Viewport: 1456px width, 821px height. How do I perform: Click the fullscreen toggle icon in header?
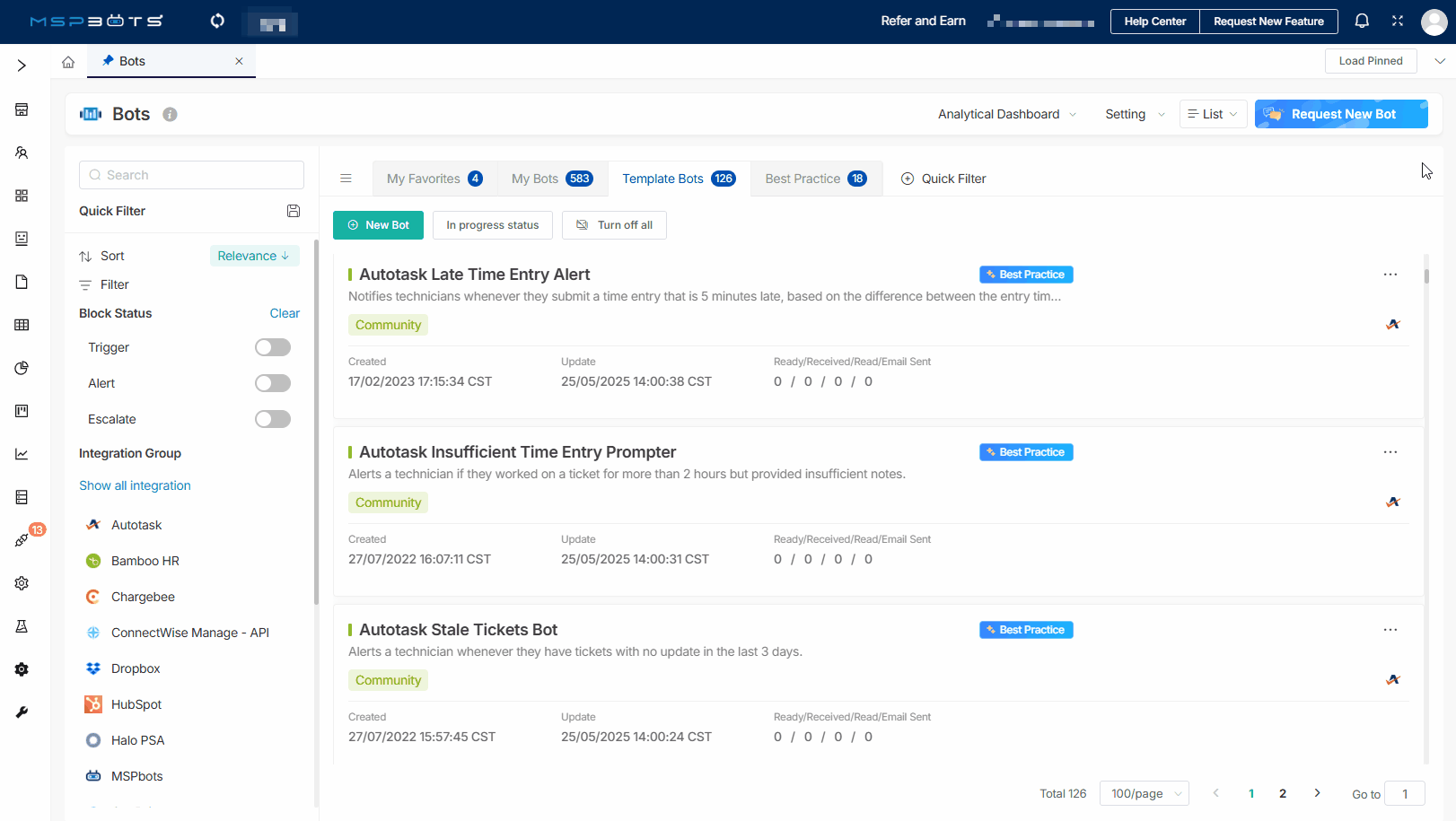[x=1398, y=21]
